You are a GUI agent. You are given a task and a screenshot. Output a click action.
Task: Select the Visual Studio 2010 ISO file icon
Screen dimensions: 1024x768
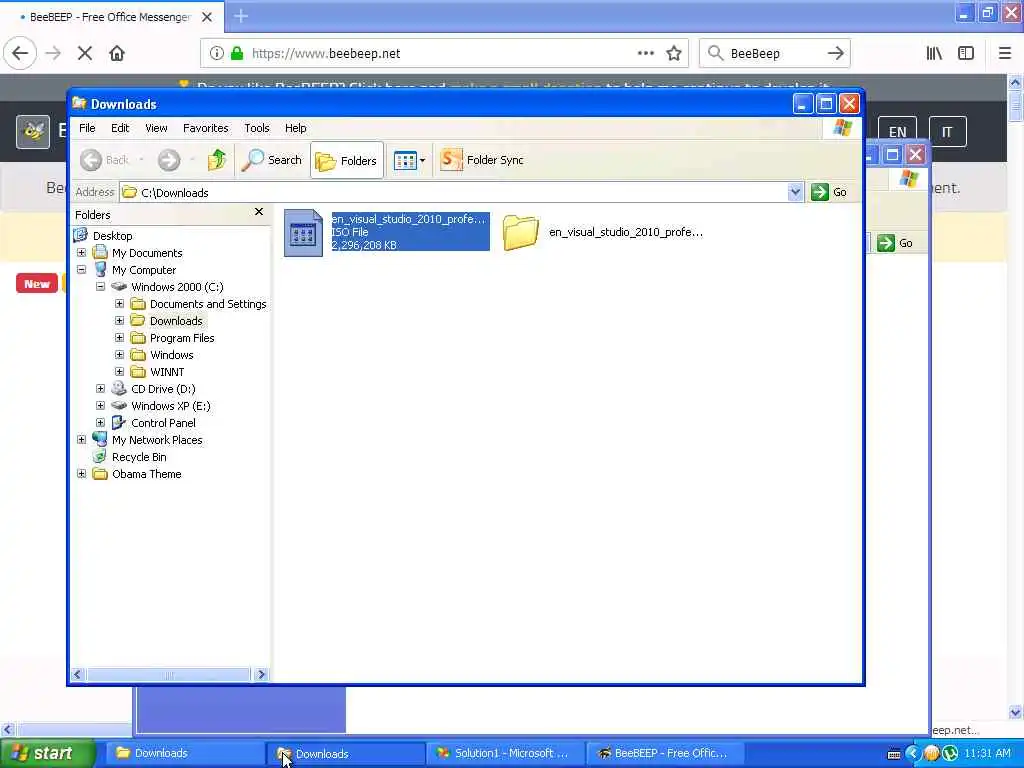(303, 232)
